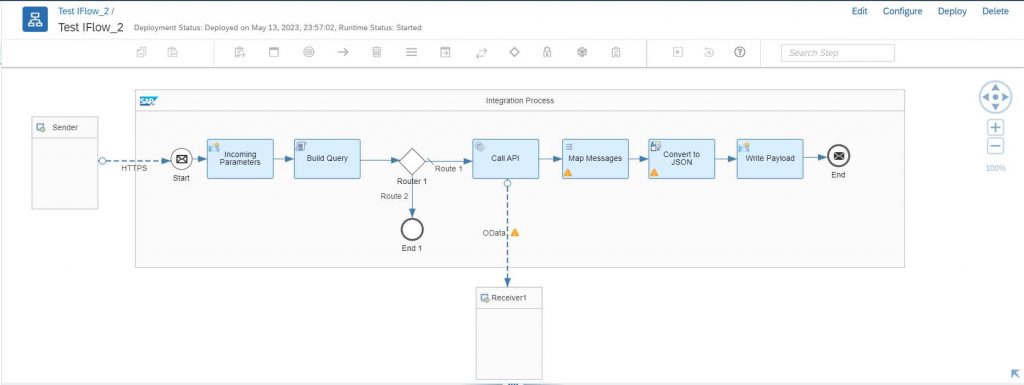
Task: Click the security lock icon in toolbar
Action: click(x=547, y=52)
